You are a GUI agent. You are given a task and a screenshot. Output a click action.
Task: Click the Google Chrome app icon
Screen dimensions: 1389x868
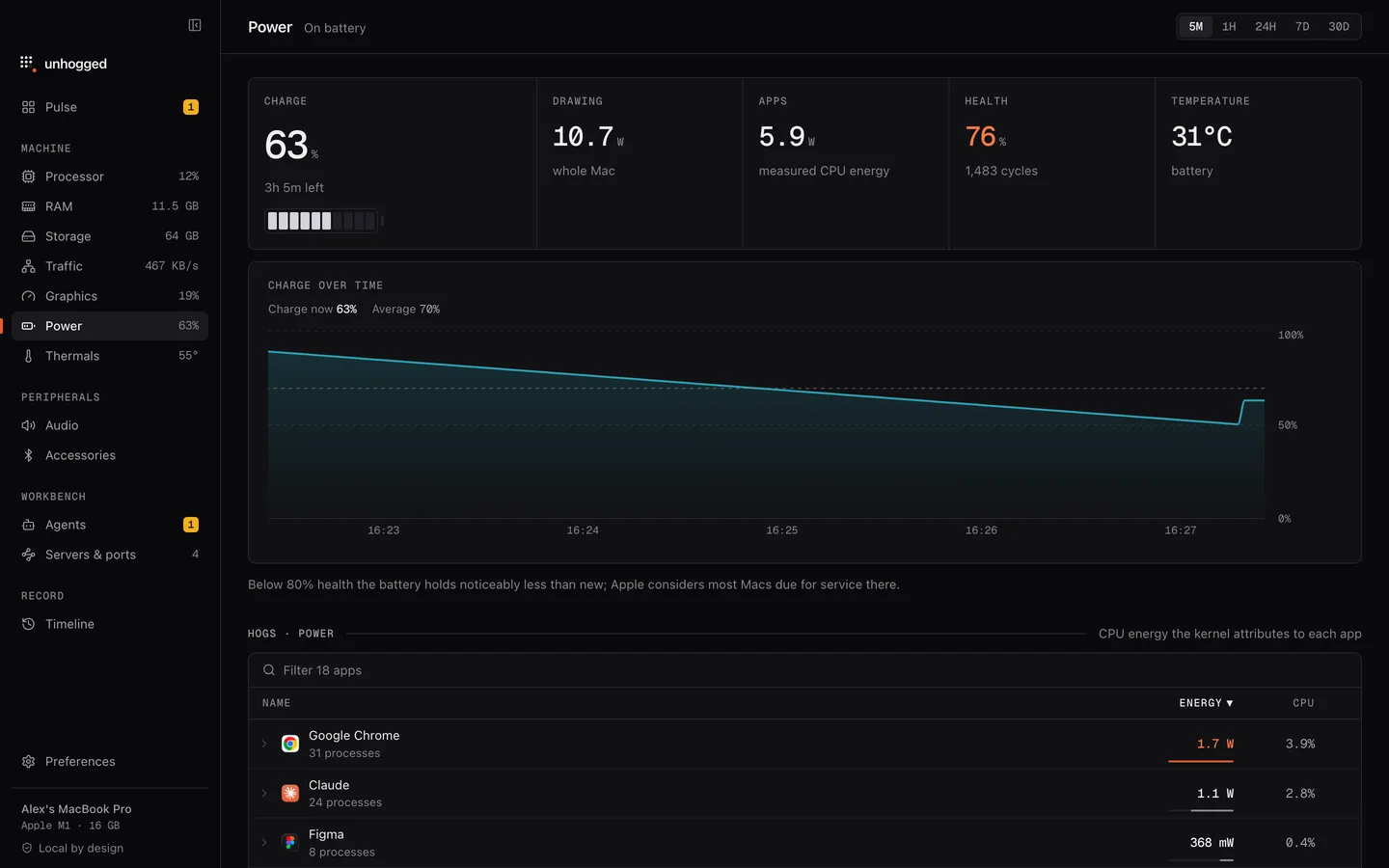pos(289,744)
